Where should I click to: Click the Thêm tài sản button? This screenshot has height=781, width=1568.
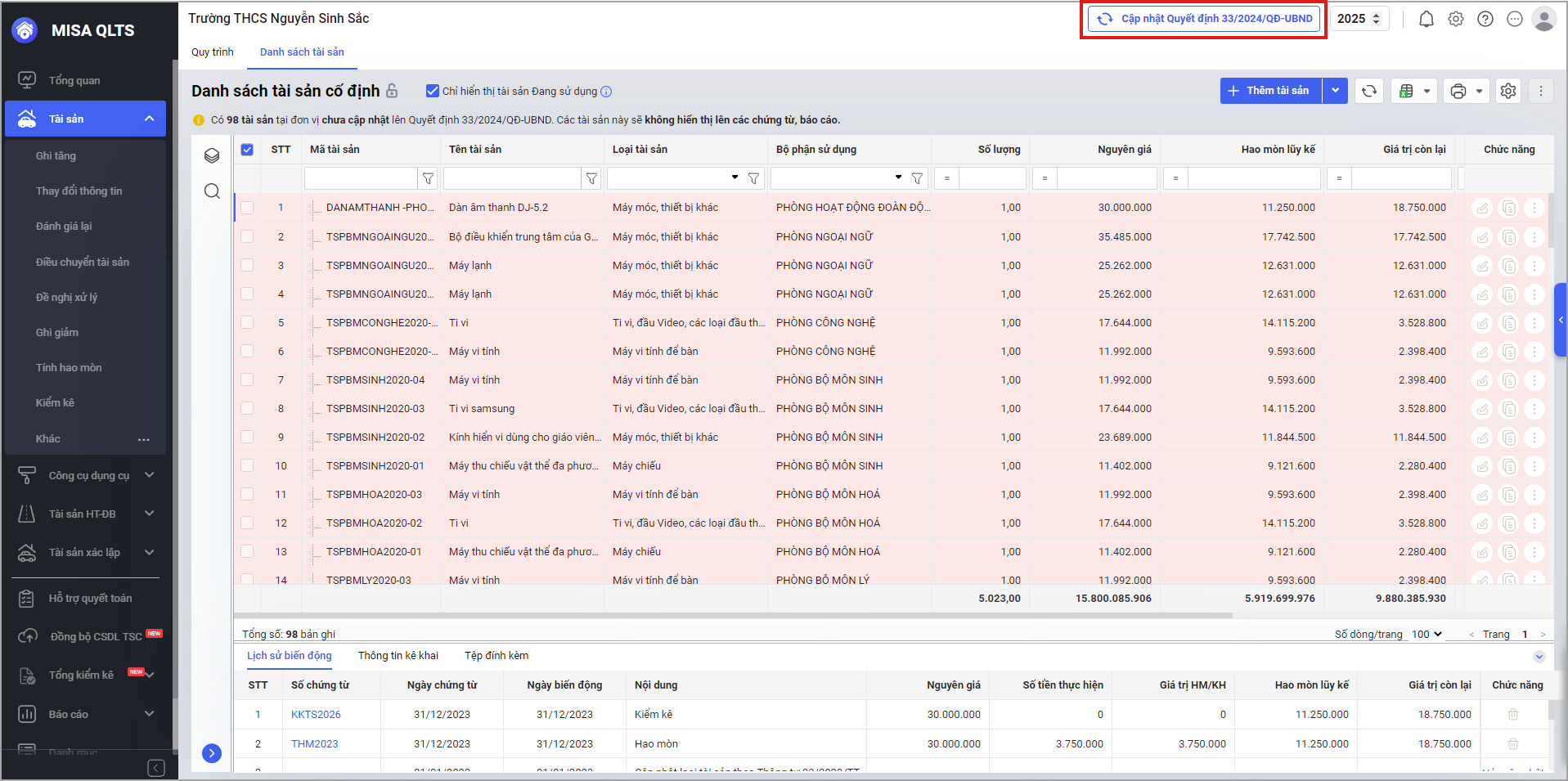pos(1270,91)
